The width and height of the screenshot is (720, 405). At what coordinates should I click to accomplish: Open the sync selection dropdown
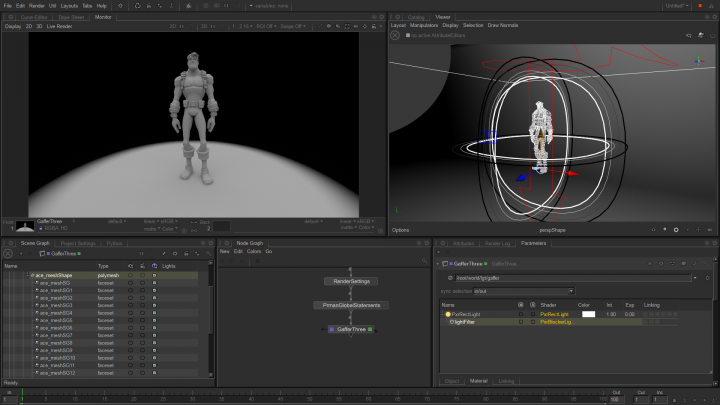[526, 291]
